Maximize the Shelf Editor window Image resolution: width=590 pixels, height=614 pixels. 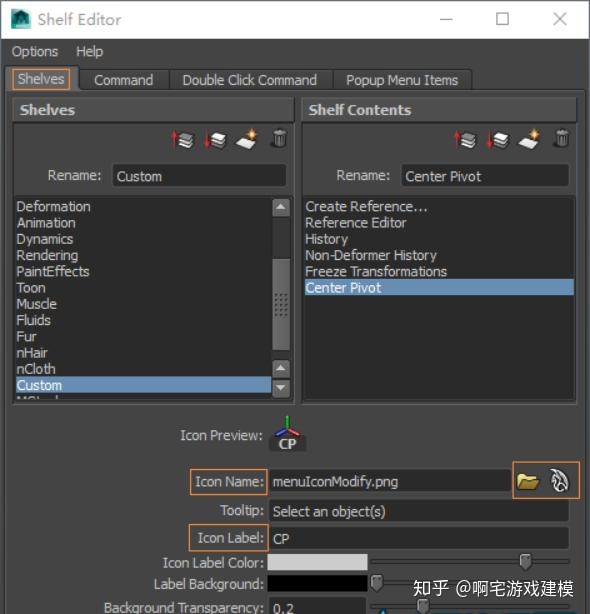pos(502,19)
